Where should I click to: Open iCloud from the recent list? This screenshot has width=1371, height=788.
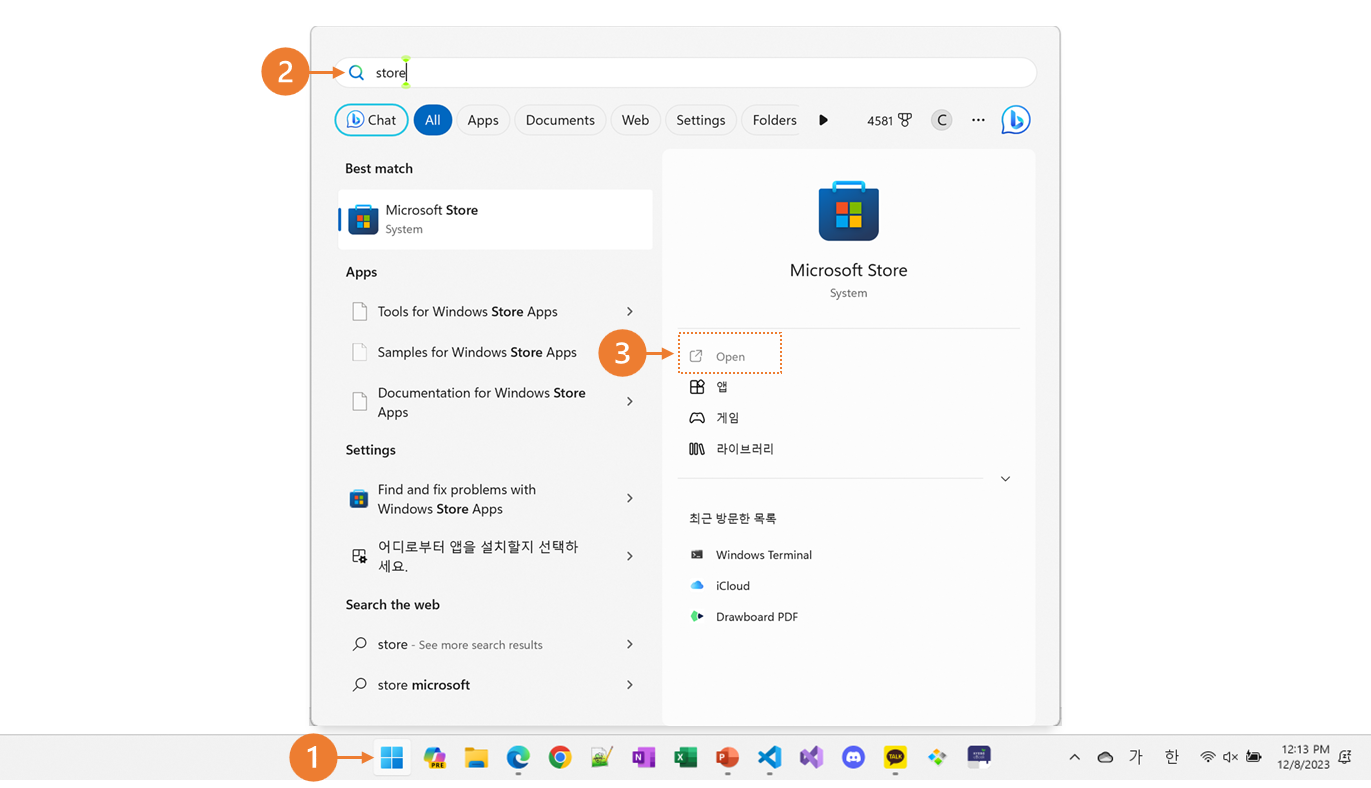(720, 586)
